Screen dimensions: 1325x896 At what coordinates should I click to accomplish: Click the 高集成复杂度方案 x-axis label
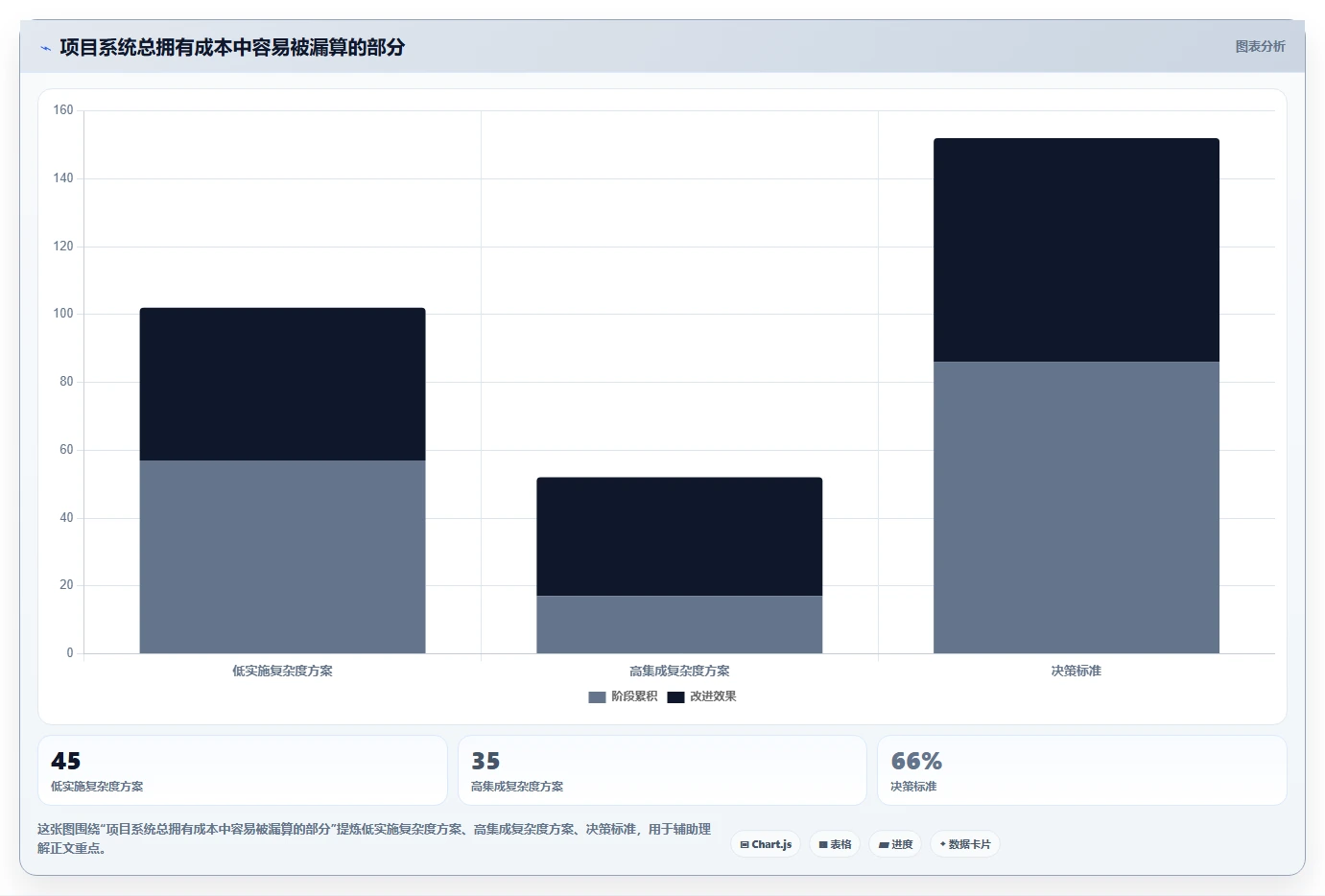(679, 671)
